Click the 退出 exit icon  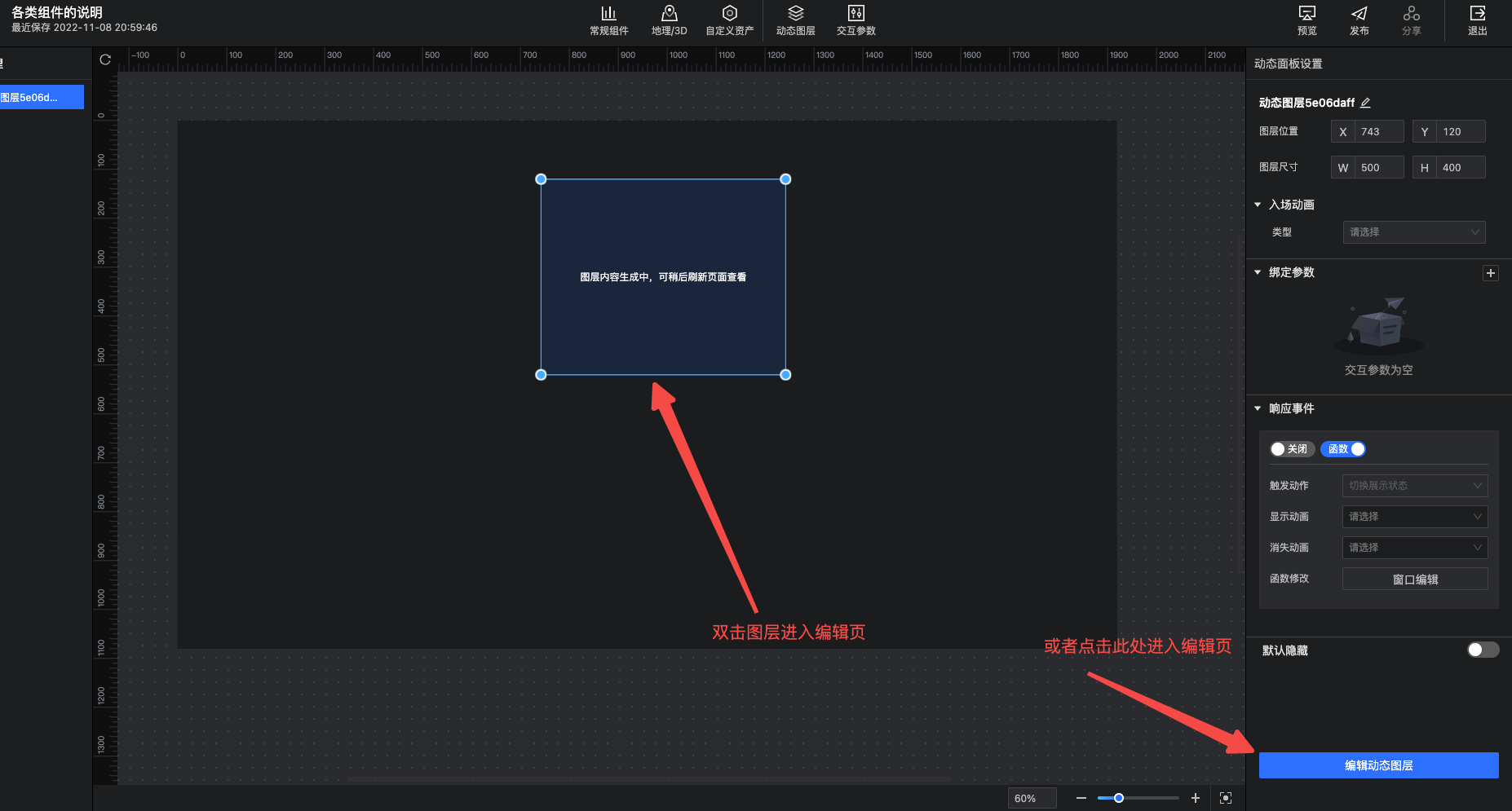tap(1477, 14)
